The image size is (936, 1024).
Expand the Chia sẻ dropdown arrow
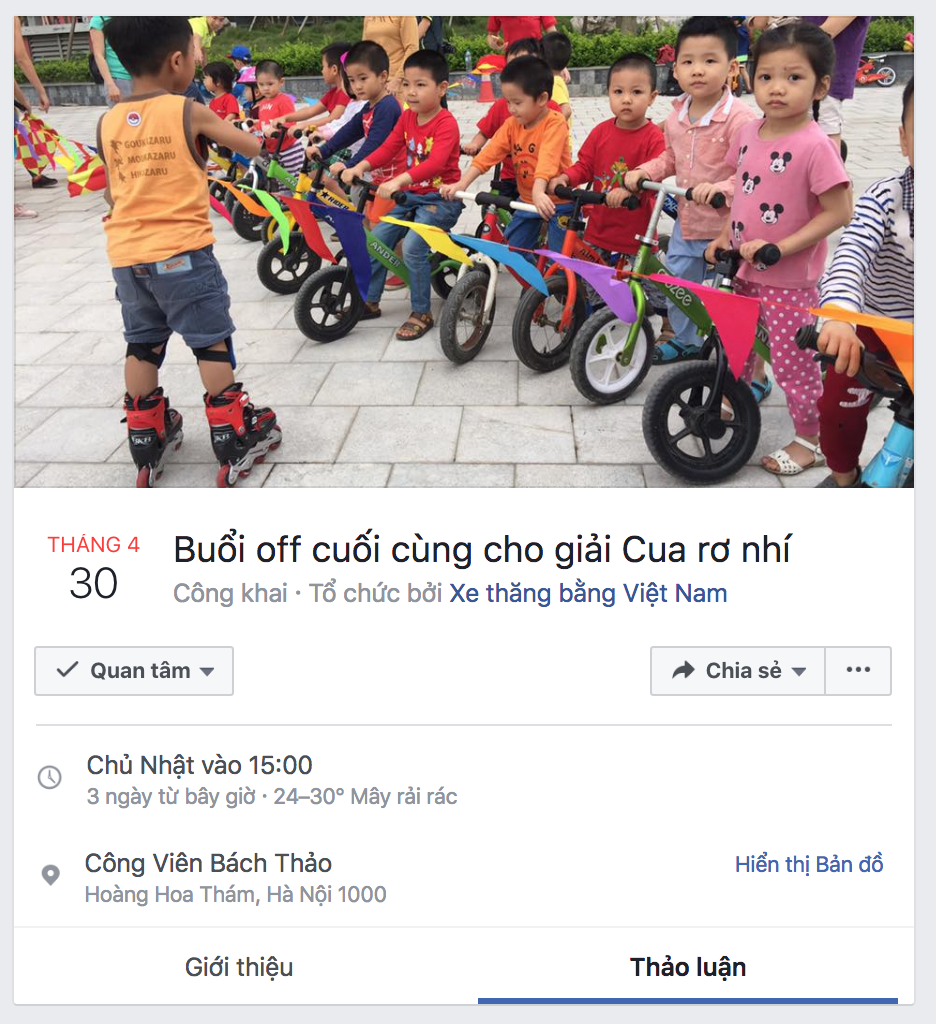point(799,671)
